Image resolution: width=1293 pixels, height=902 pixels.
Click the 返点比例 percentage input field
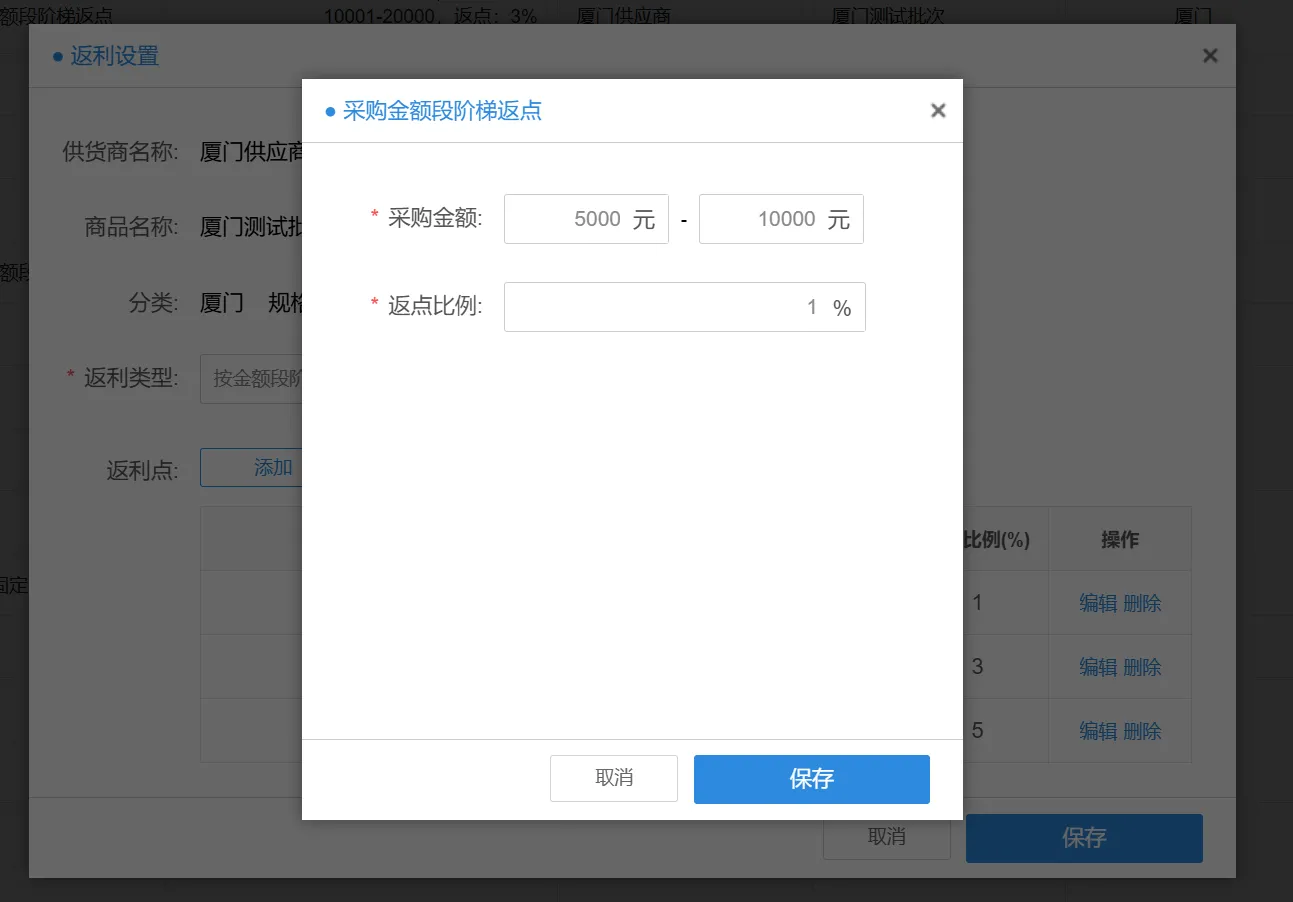point(684,307)
